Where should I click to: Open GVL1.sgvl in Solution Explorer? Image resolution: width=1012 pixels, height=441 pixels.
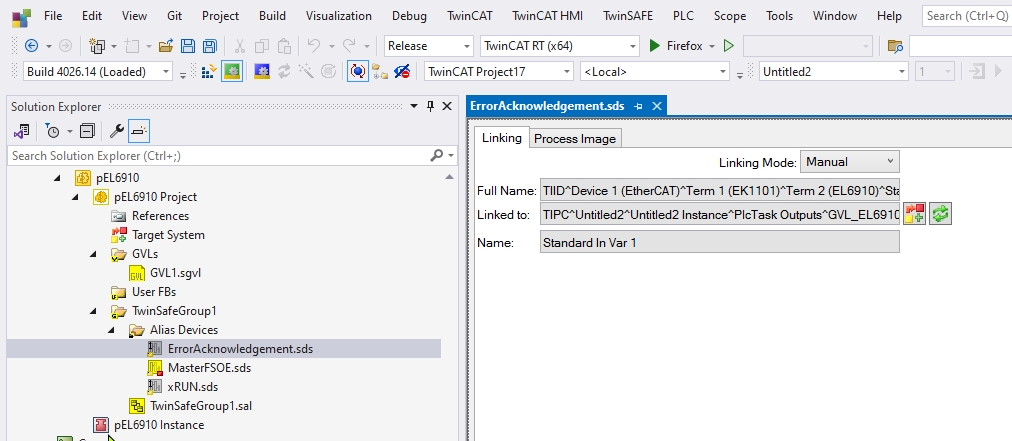click(176, 273)
